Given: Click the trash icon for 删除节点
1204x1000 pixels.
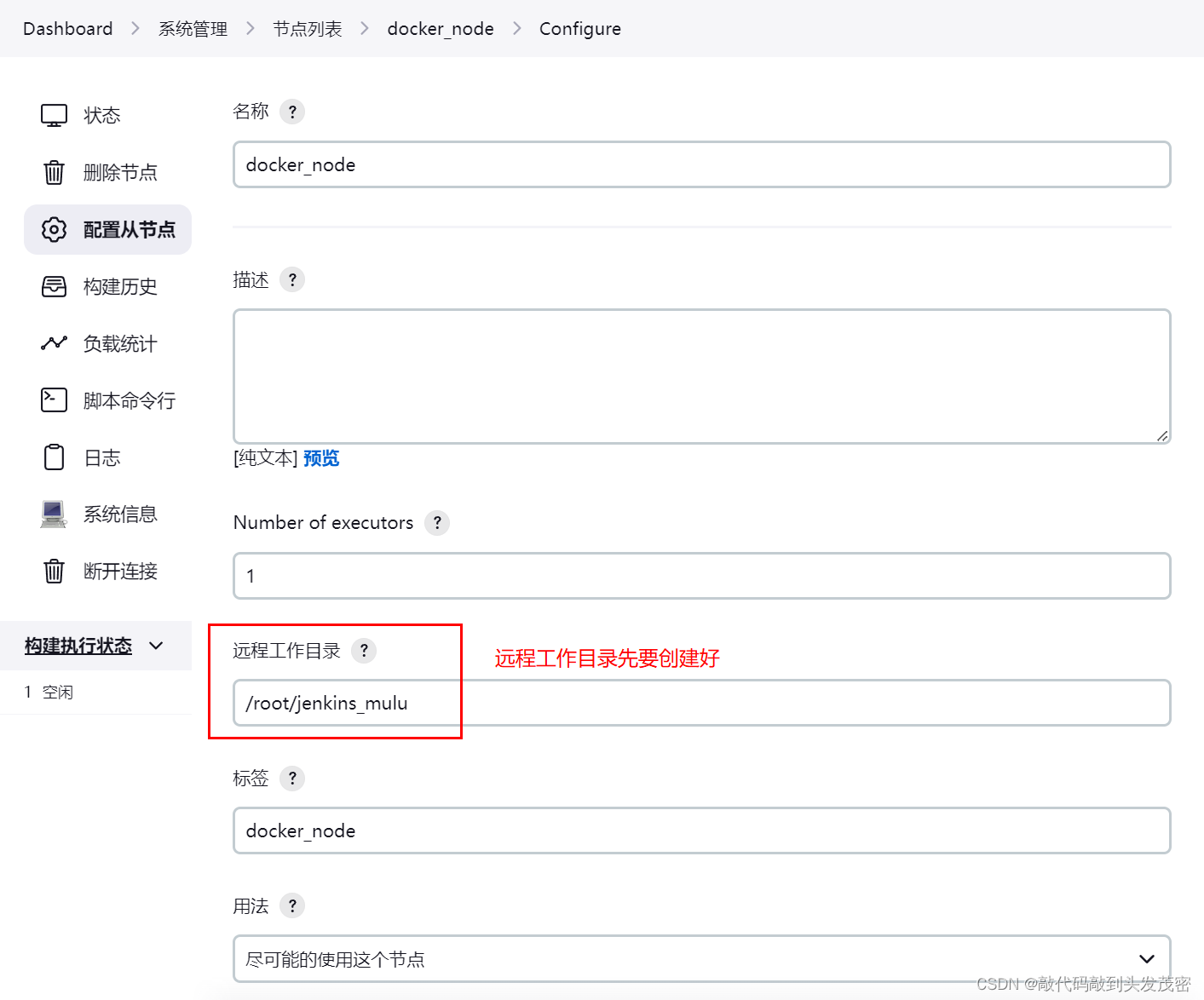Looking at the screenshot, I should 54,172.
